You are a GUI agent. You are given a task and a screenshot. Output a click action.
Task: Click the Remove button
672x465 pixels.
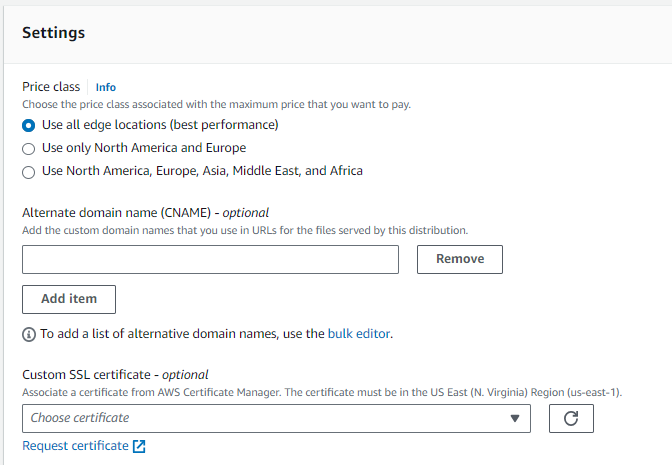(459, 259)
